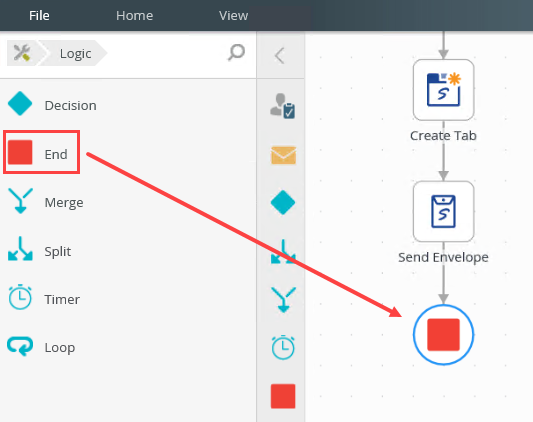Click the Create Tab step label
This screenshot has width=533, height=422.
point(443,136)
